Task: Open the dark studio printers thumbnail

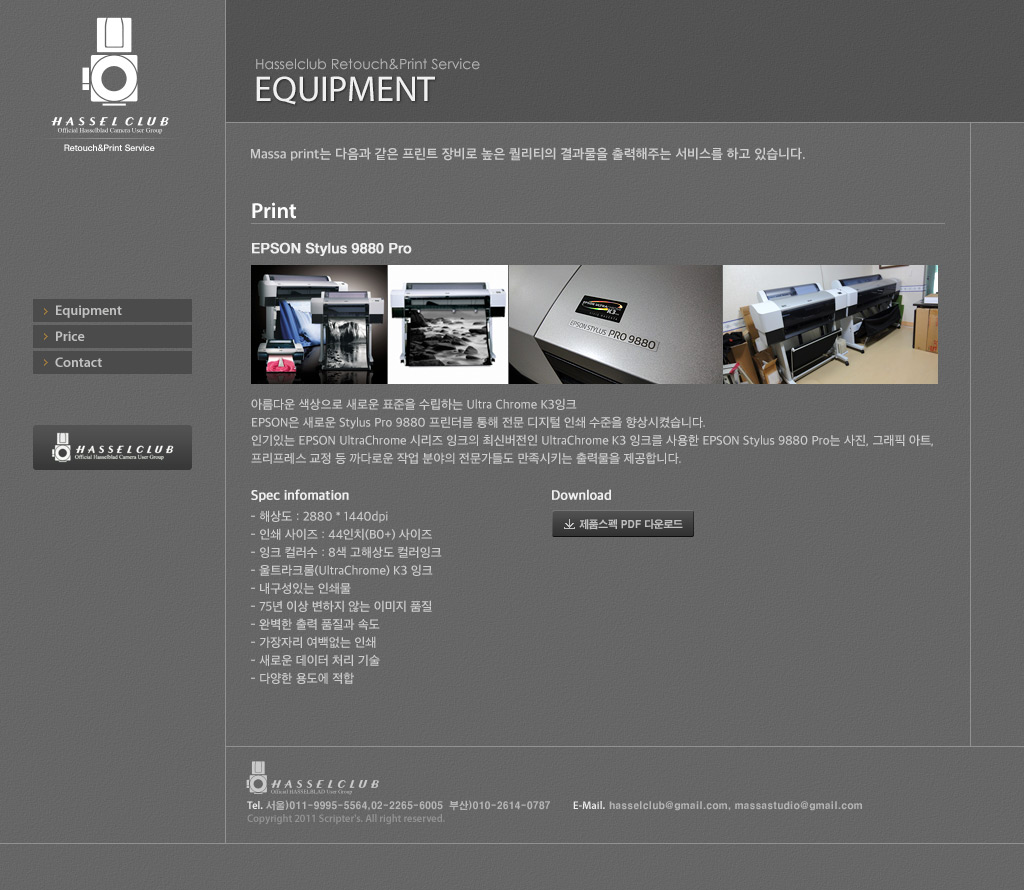Action: (x=318, y=324)
